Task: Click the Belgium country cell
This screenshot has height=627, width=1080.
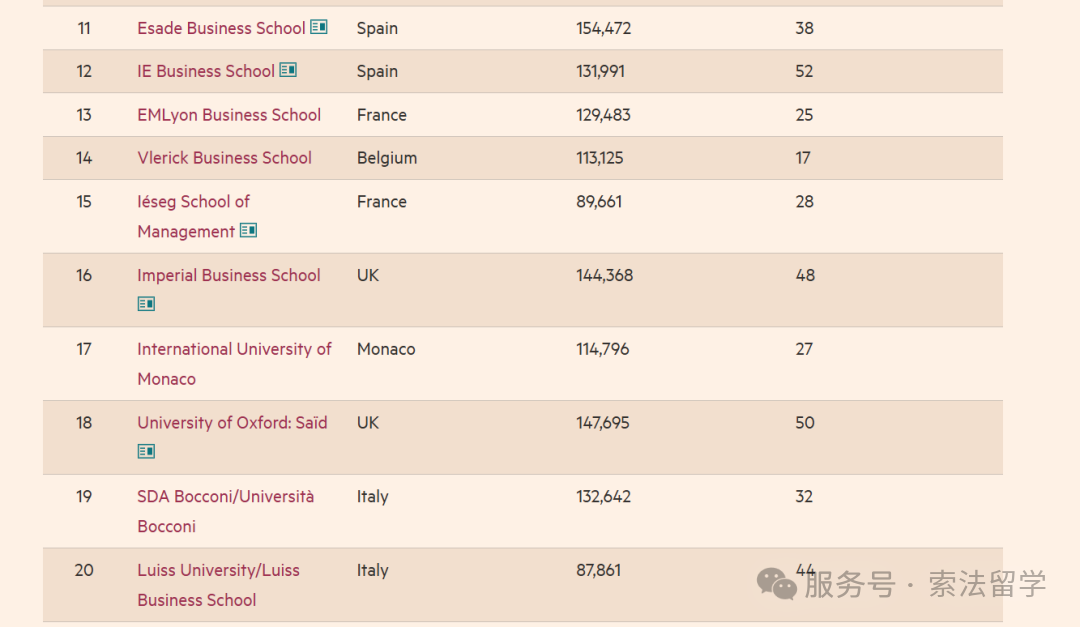Action: pos(386,158)
